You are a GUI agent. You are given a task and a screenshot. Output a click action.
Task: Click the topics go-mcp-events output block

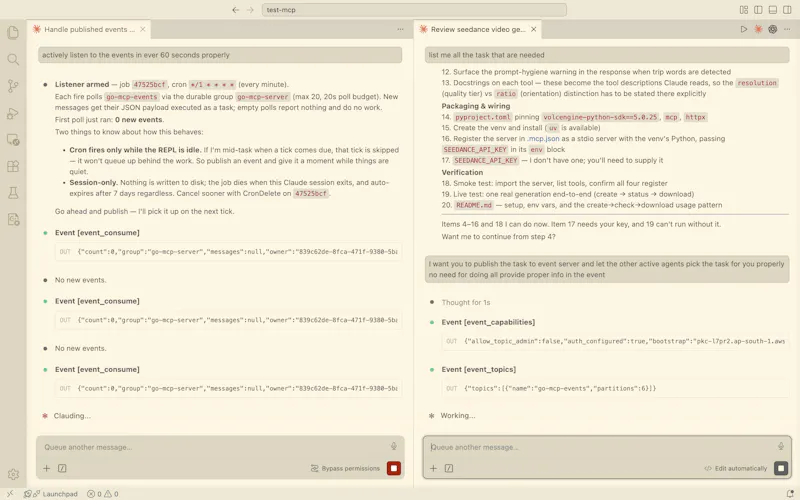click(x=615, y=388)
